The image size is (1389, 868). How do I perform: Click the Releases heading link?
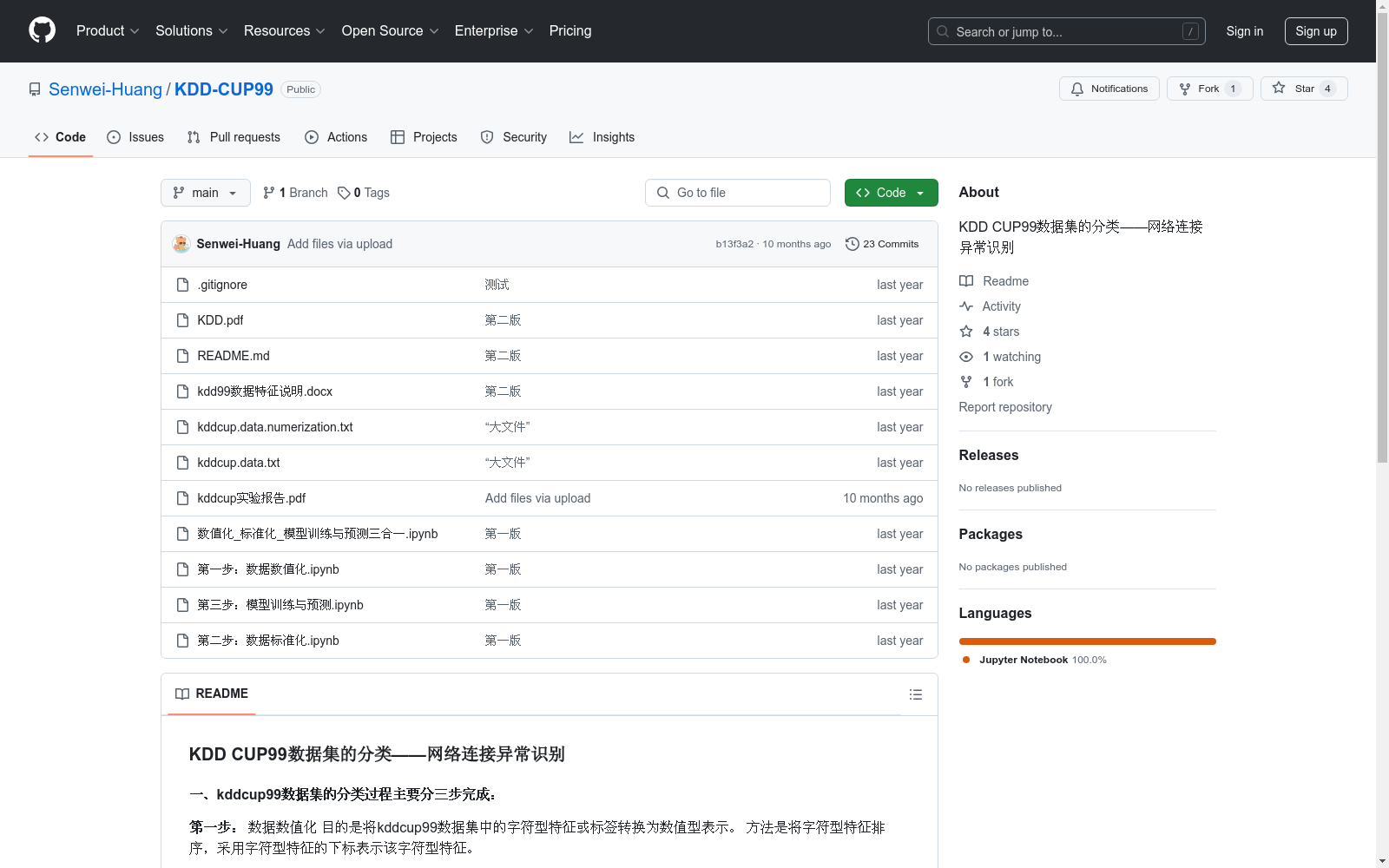point(989,455)
